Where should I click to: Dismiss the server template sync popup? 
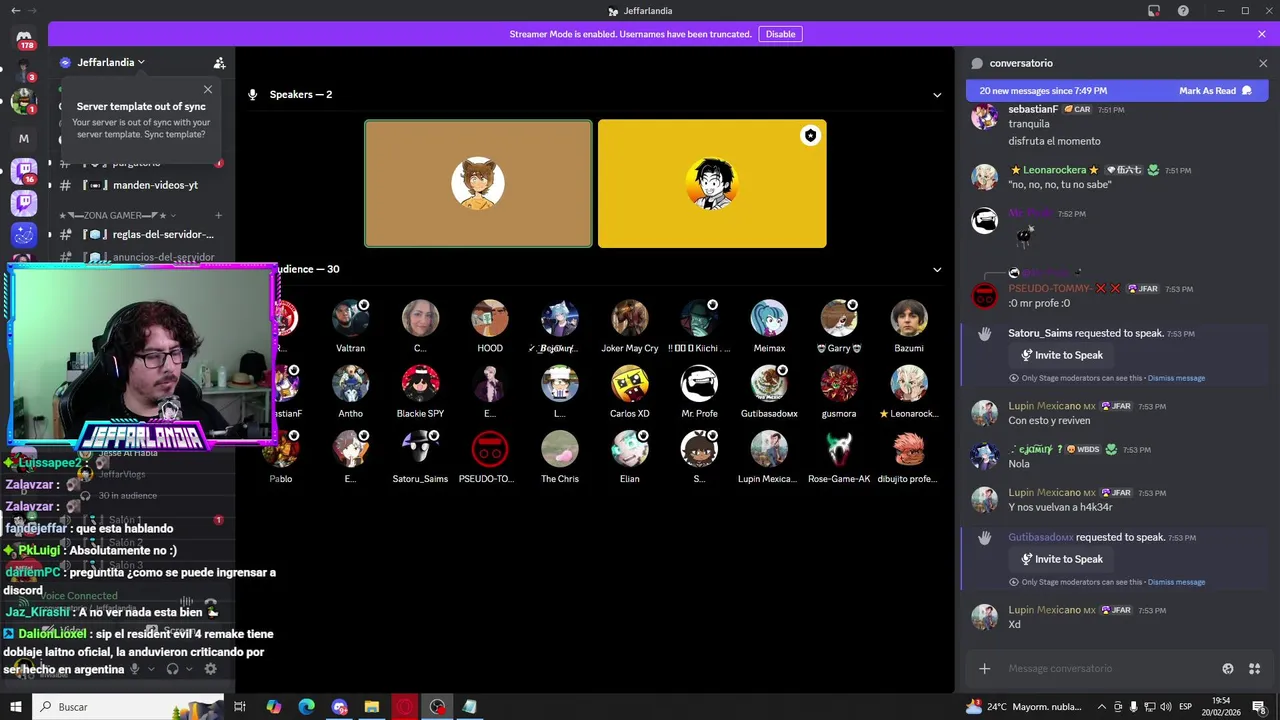pyautogui.click(x=208, y=89)
